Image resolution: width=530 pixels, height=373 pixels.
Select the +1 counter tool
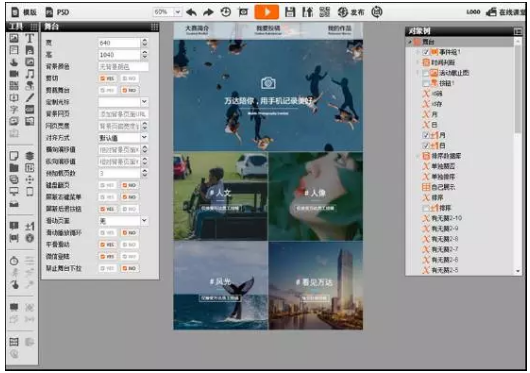coord(30,226)
